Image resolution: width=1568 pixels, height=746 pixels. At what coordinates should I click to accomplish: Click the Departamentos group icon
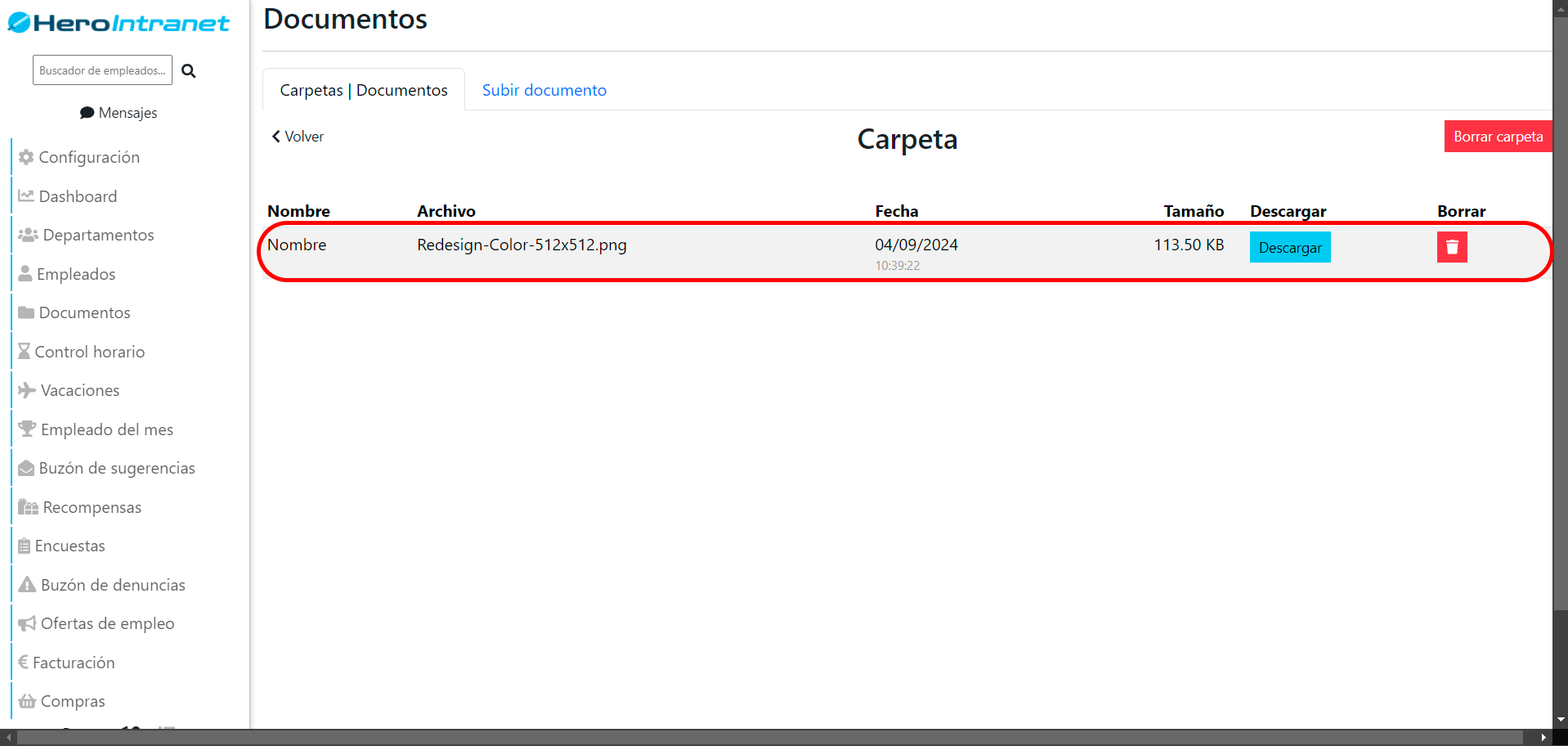(29, 235)
